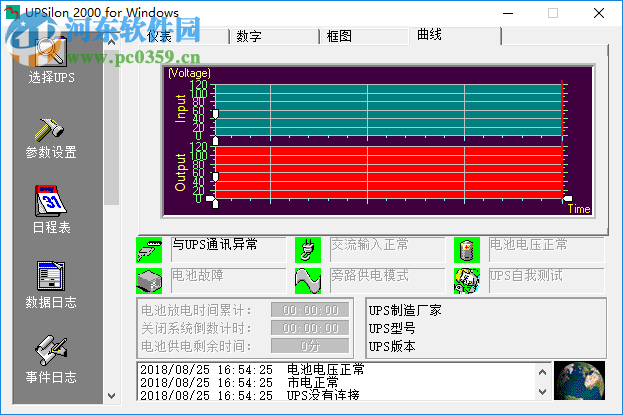Open the 事件日志 scroll icon
The image size is (623, 415).
(x=51, y=351)
